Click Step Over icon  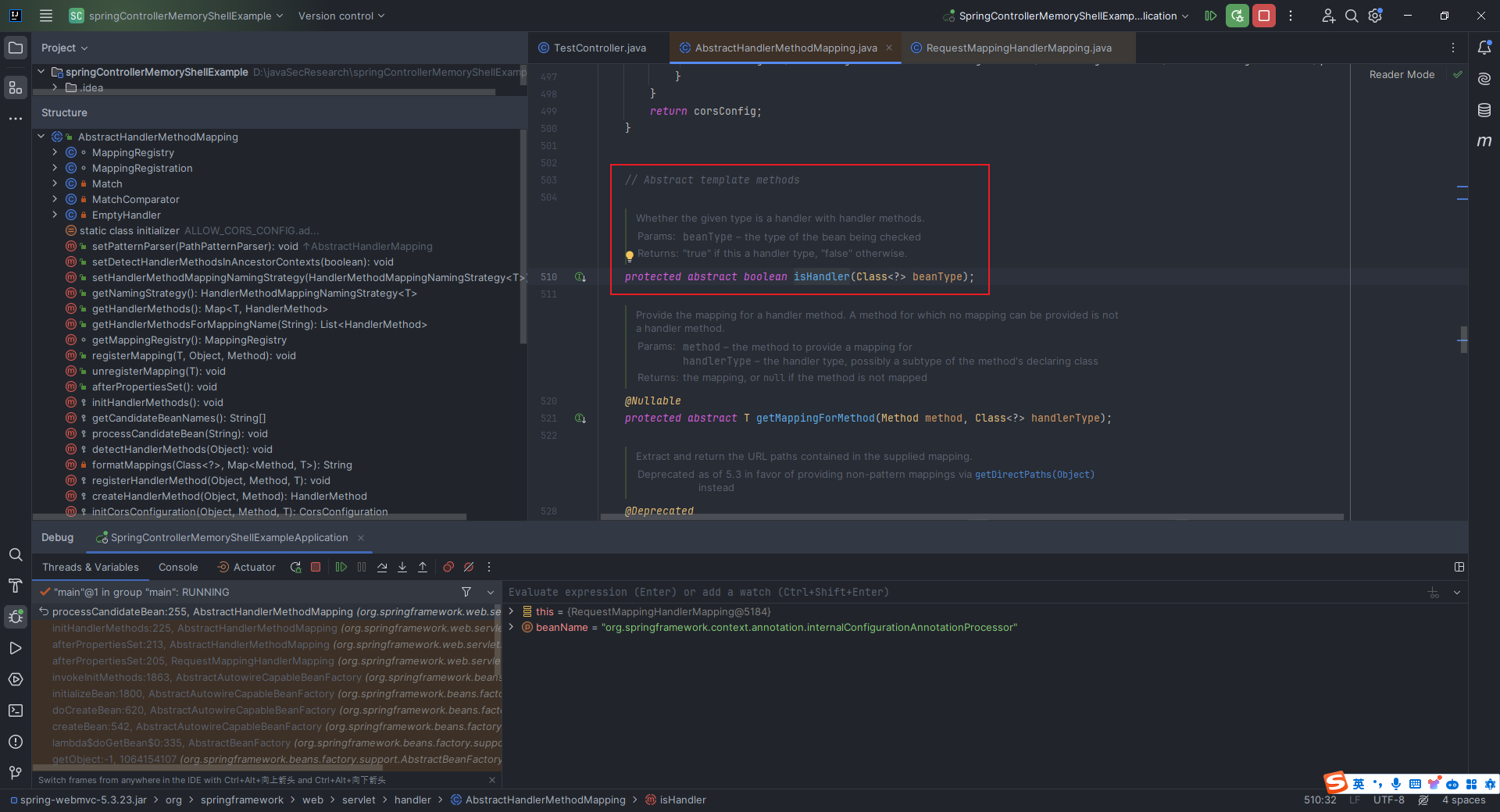click(382, 568)
